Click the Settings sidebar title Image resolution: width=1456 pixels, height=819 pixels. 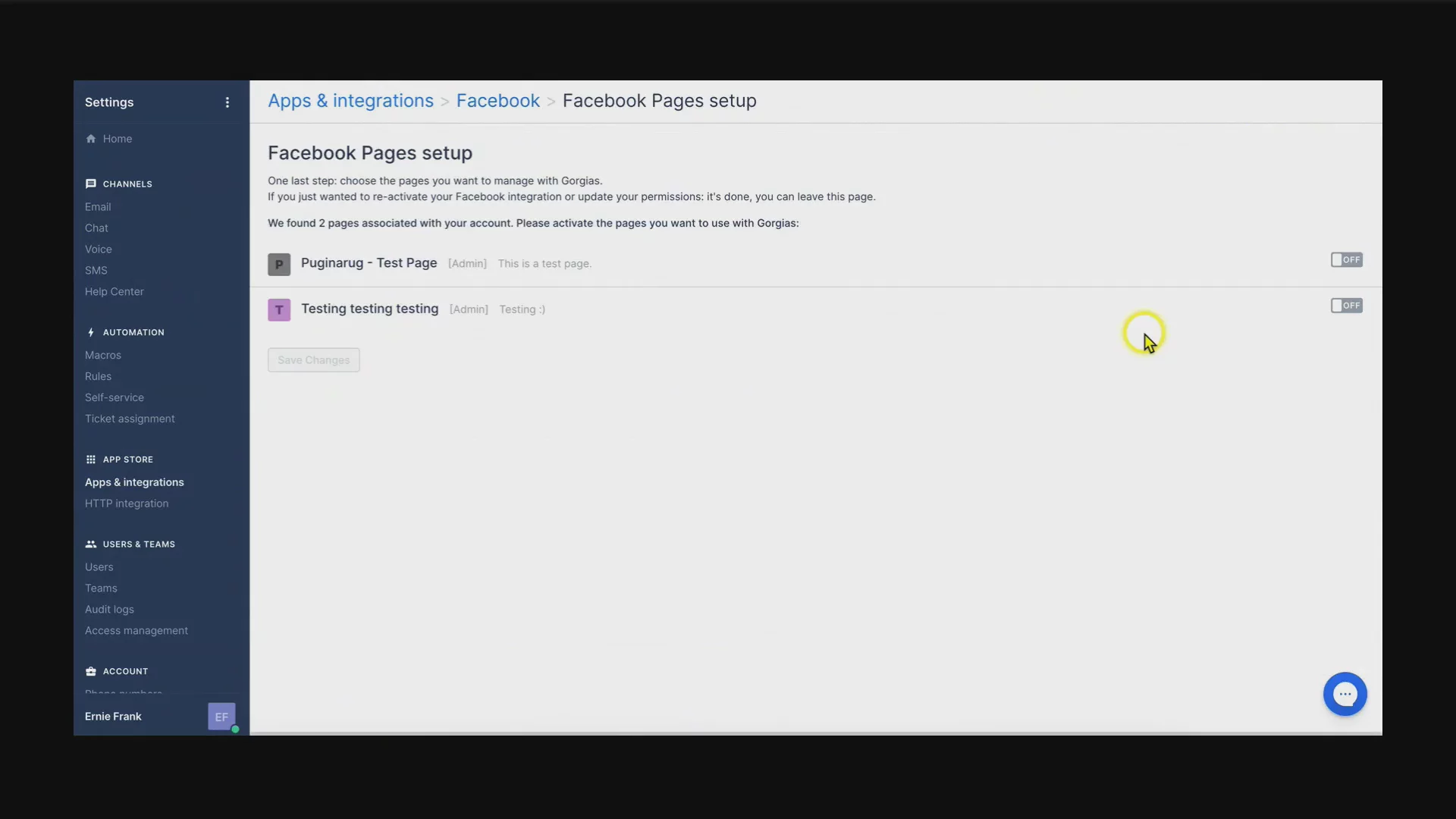pos(109,102)
